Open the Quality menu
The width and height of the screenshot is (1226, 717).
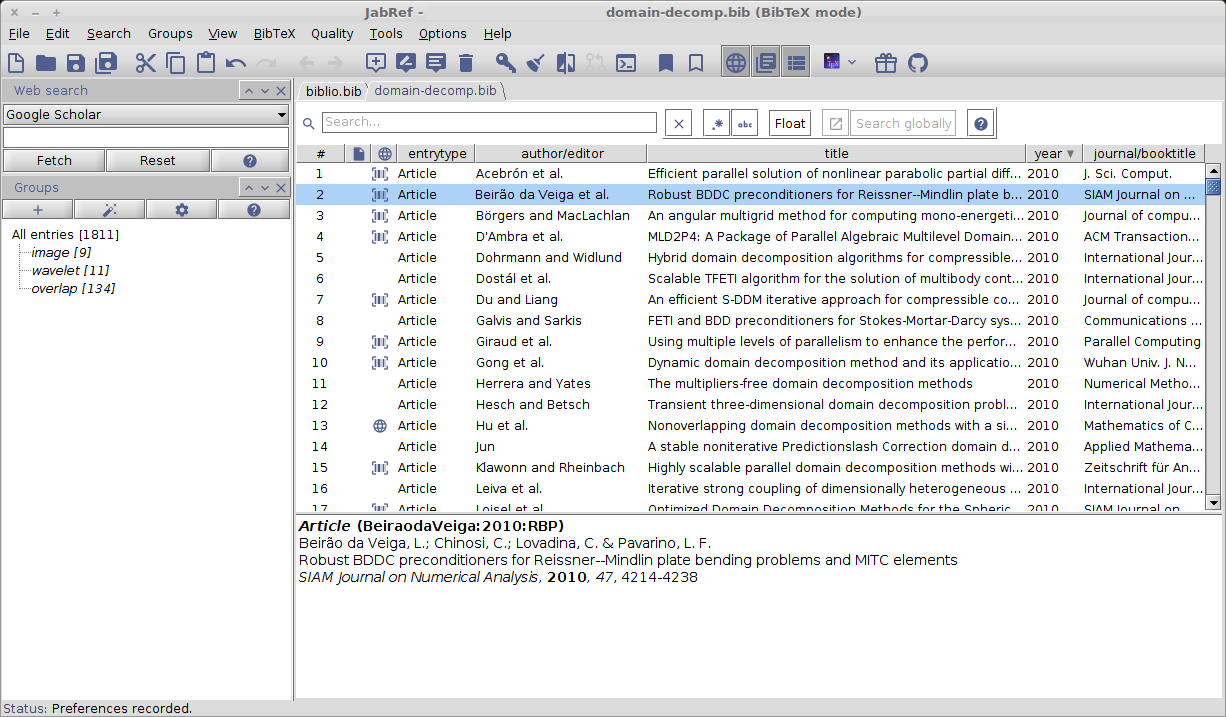[x=332, y=33]
